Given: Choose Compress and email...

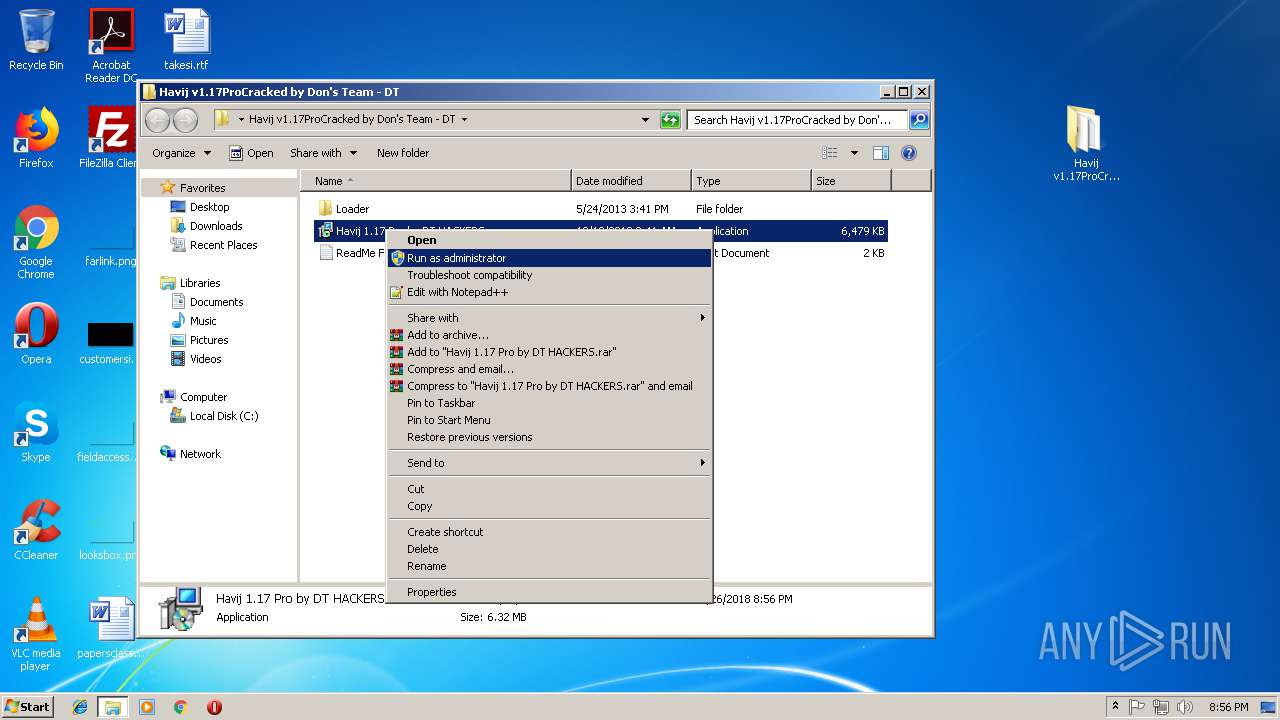Looking at the screenshot, I should tap(549, 369).
